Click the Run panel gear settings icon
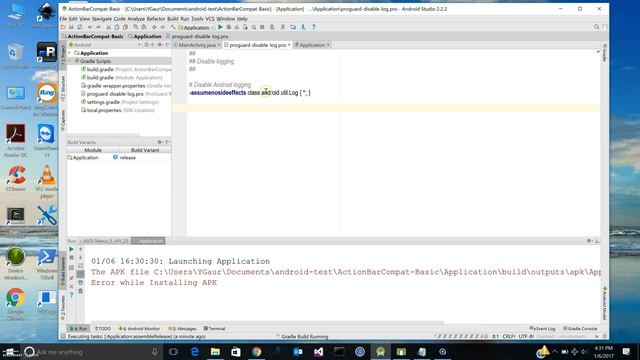Viewport: 640px width, 360px height. tap(589, 241)
